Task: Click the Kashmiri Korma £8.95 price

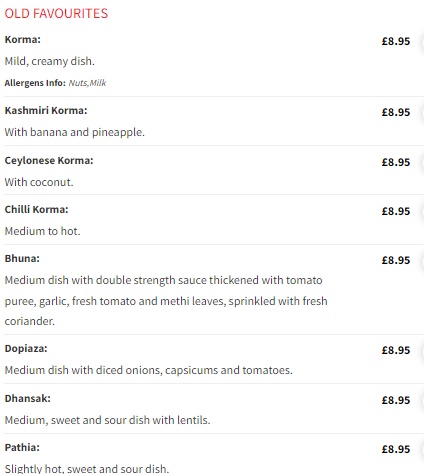Action: [x=396, y=112]
